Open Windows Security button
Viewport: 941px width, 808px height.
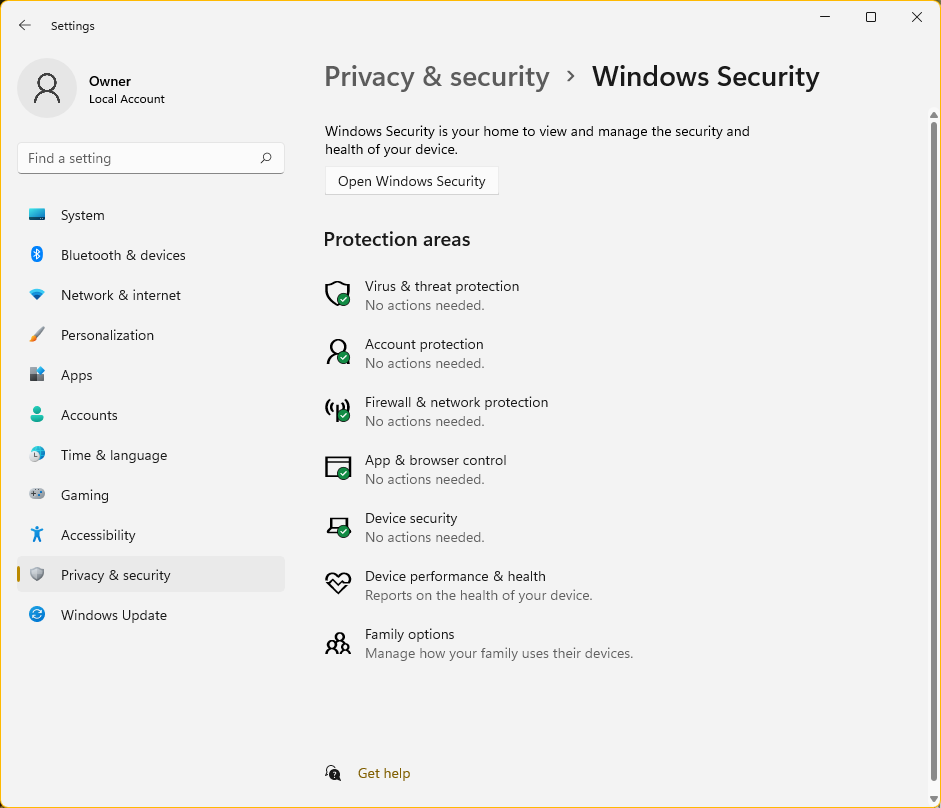click(411, 181)
